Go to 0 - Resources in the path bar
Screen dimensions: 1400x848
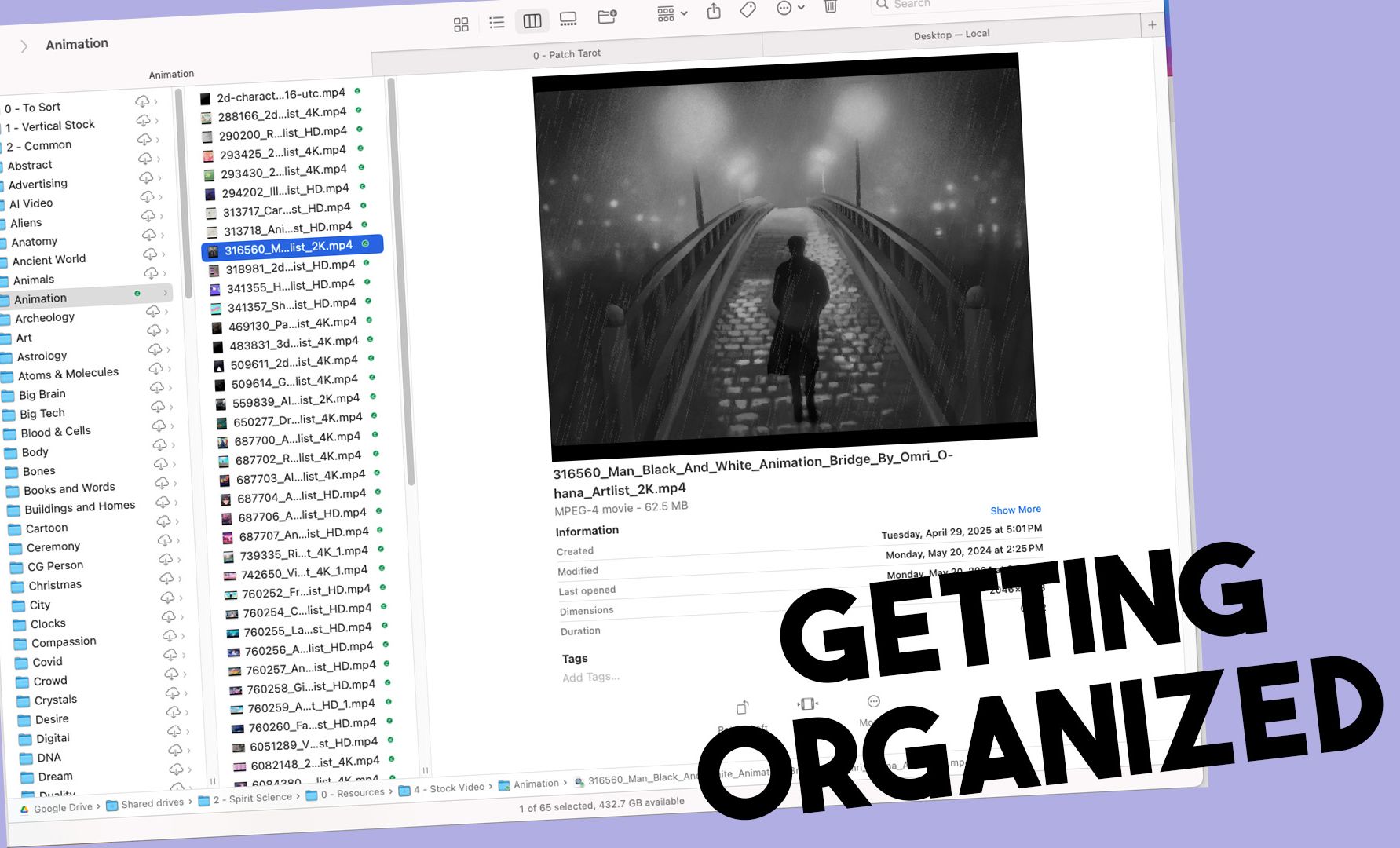point(345,794)
